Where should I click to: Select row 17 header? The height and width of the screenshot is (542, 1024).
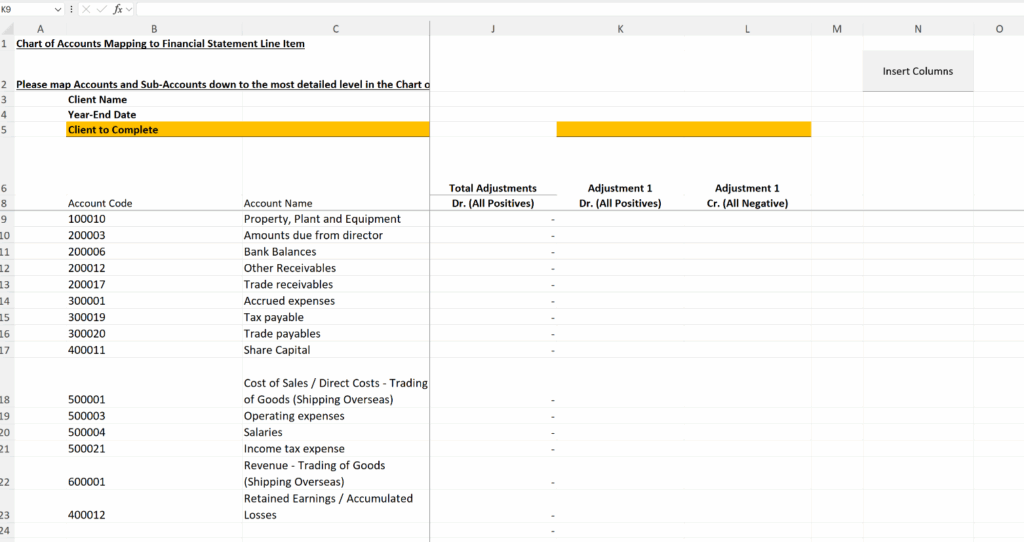tap(6, 350)
